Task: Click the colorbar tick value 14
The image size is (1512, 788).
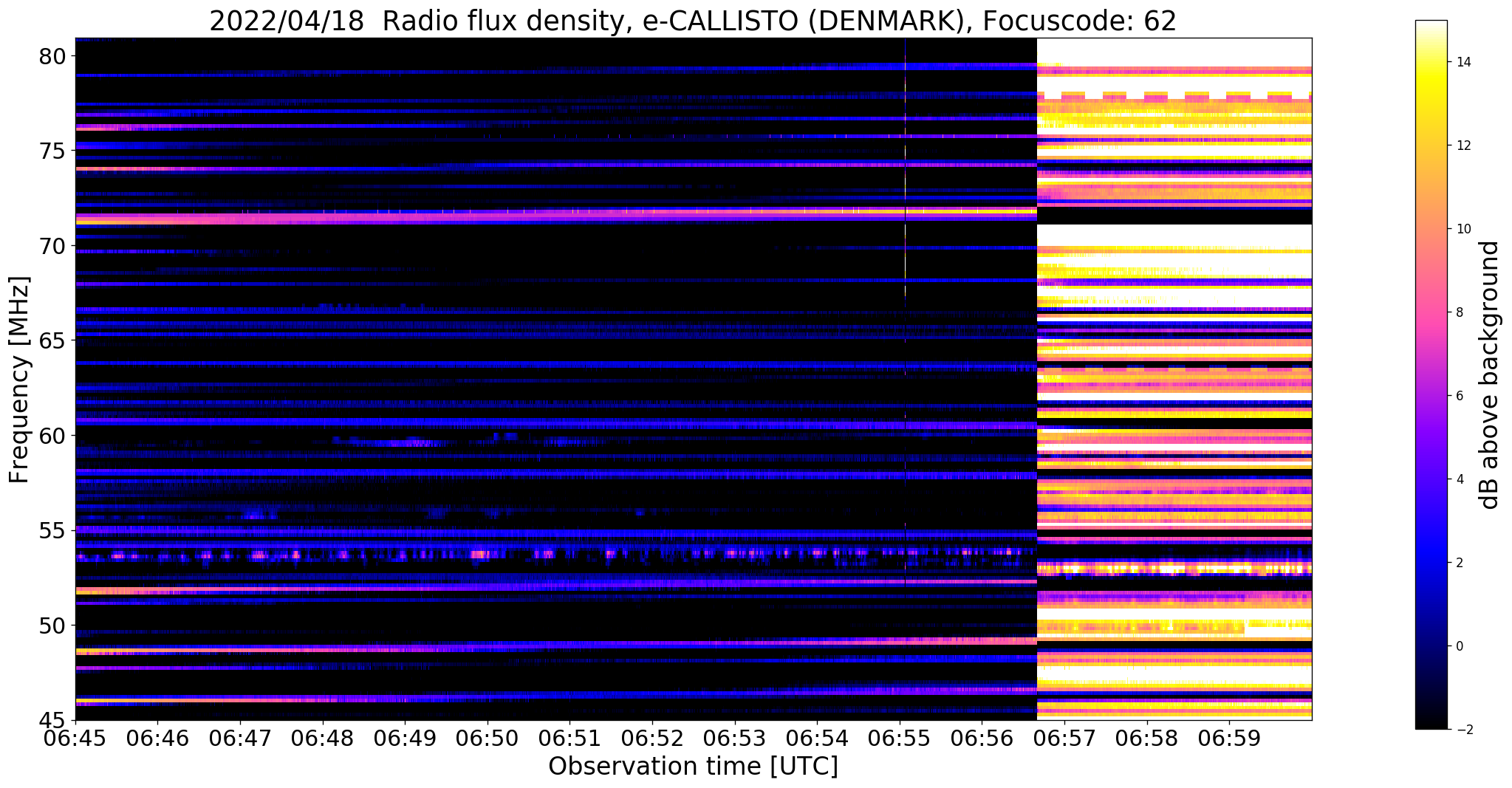Action: tap(1463, 62)
